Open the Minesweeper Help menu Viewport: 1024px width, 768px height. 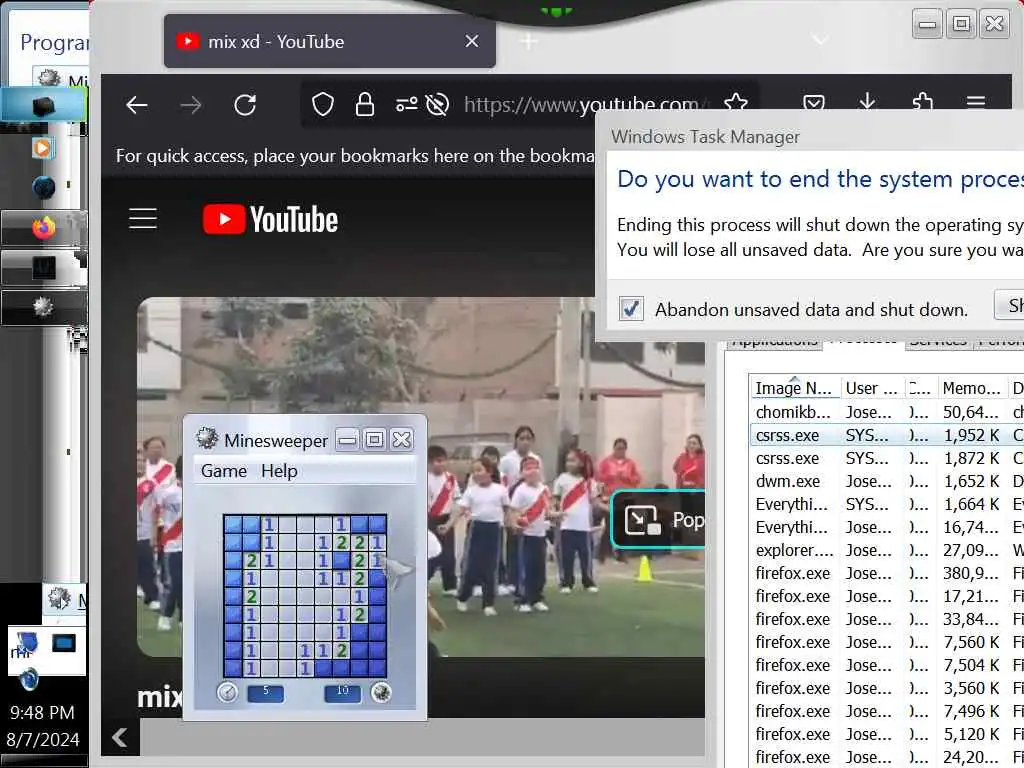(x=280, y=471)
